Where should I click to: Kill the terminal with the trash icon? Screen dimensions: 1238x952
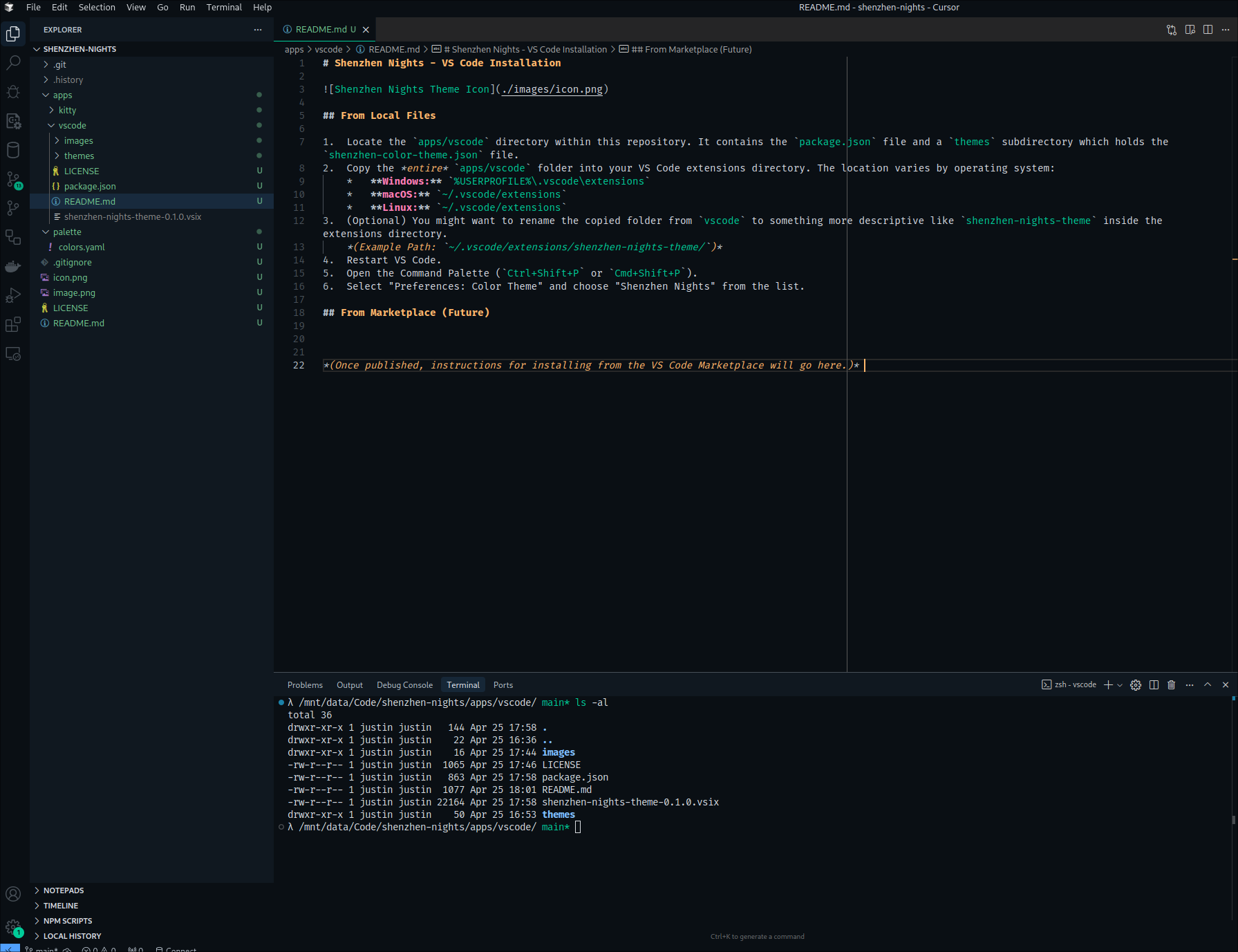click(1172, 685)
